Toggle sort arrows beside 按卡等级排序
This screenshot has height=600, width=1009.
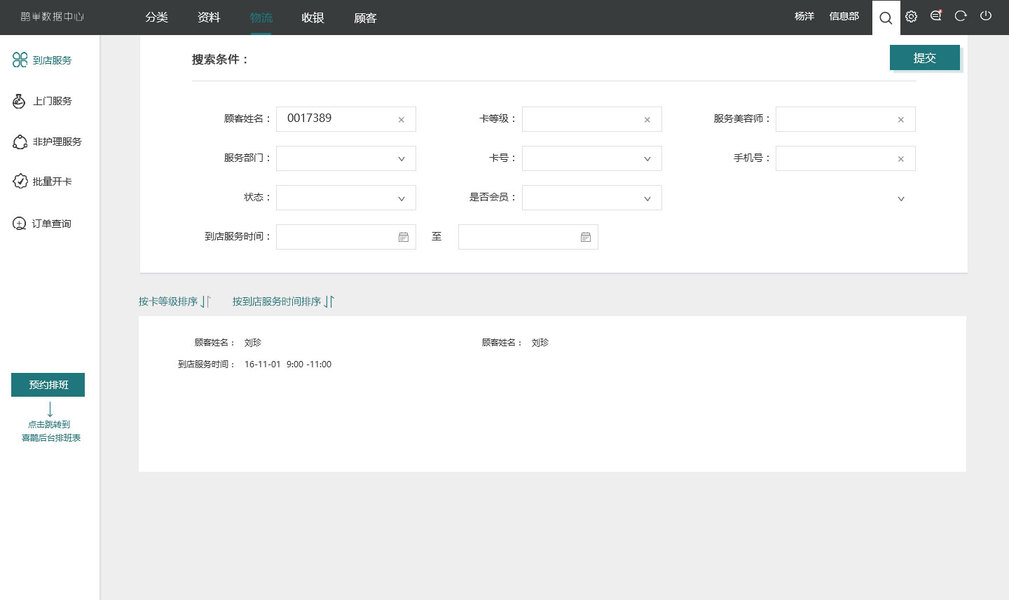point(205,301)
